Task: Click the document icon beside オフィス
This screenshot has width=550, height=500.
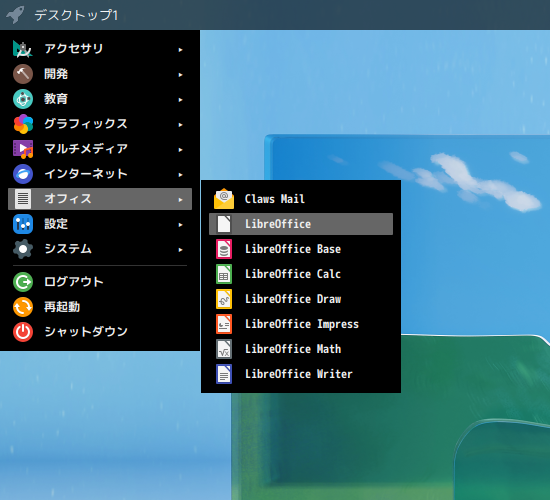Action: pos(23,199)
